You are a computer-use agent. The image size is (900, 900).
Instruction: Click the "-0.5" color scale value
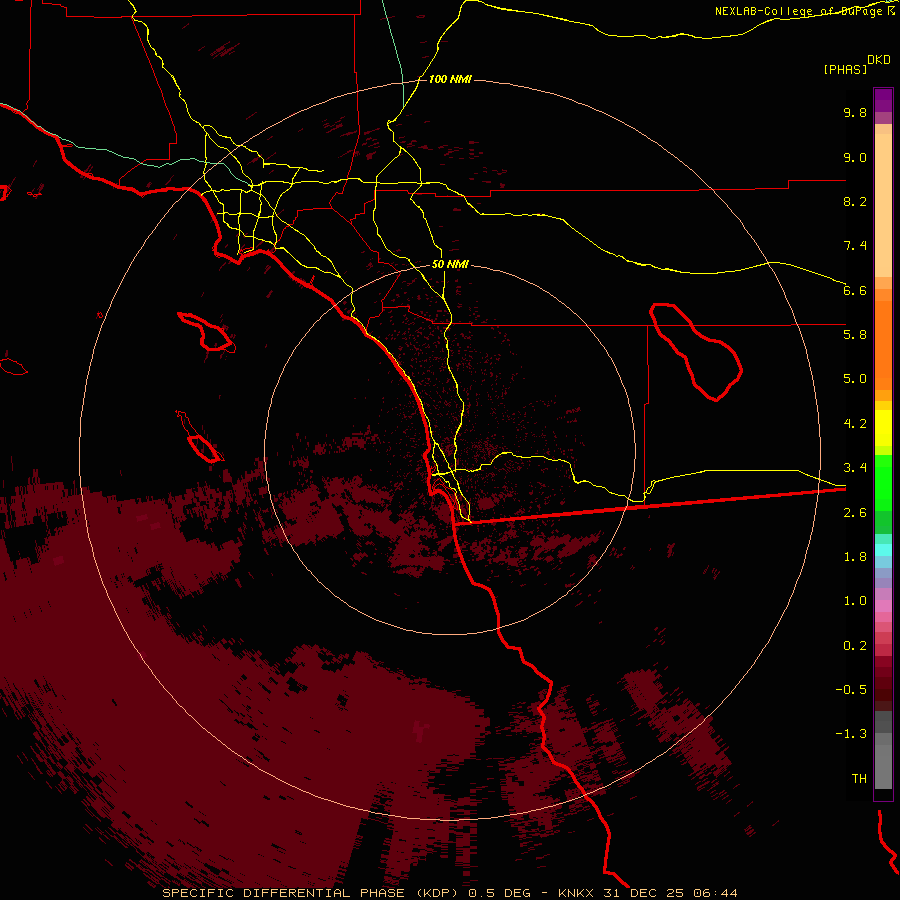tap(851, 690)
